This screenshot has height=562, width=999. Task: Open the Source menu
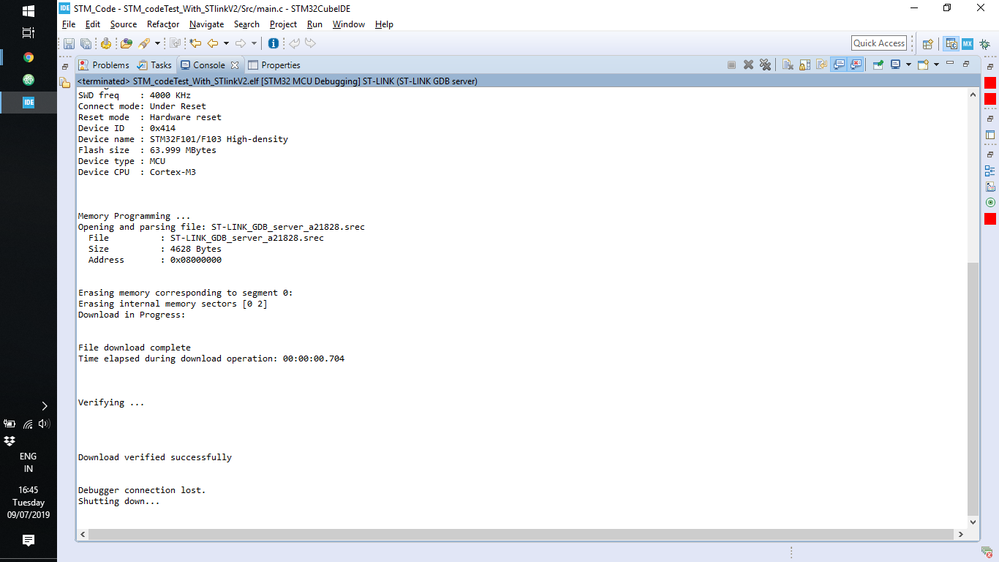pyautogui.click(x=124, y=24)
